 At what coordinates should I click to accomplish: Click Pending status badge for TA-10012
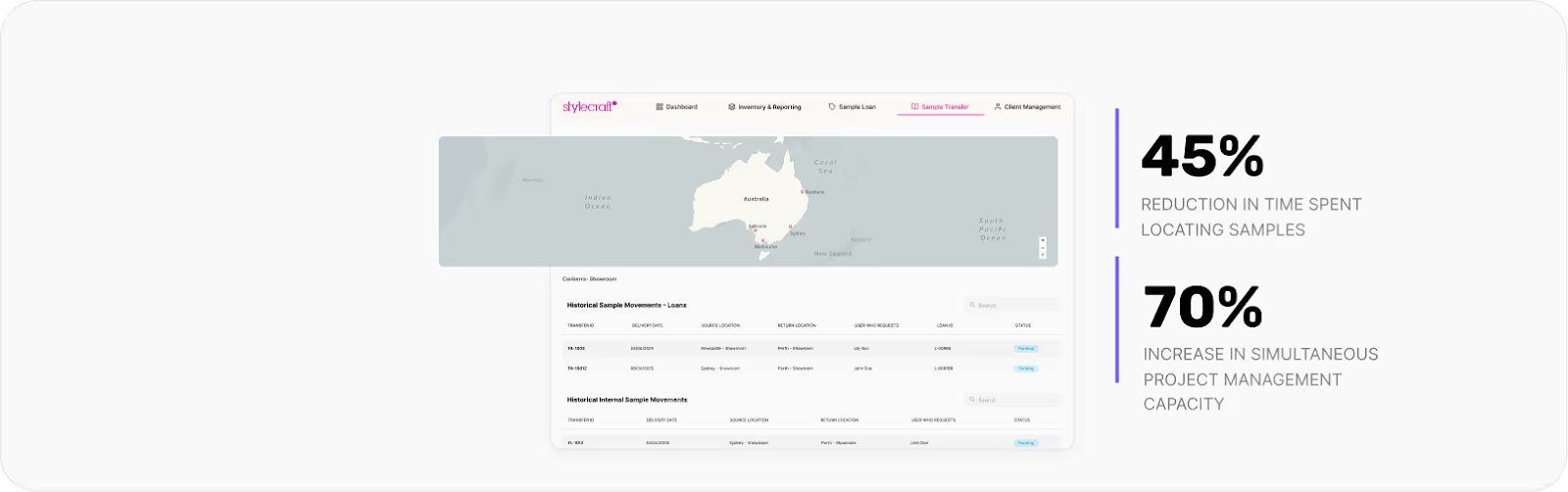[1026, 369]
